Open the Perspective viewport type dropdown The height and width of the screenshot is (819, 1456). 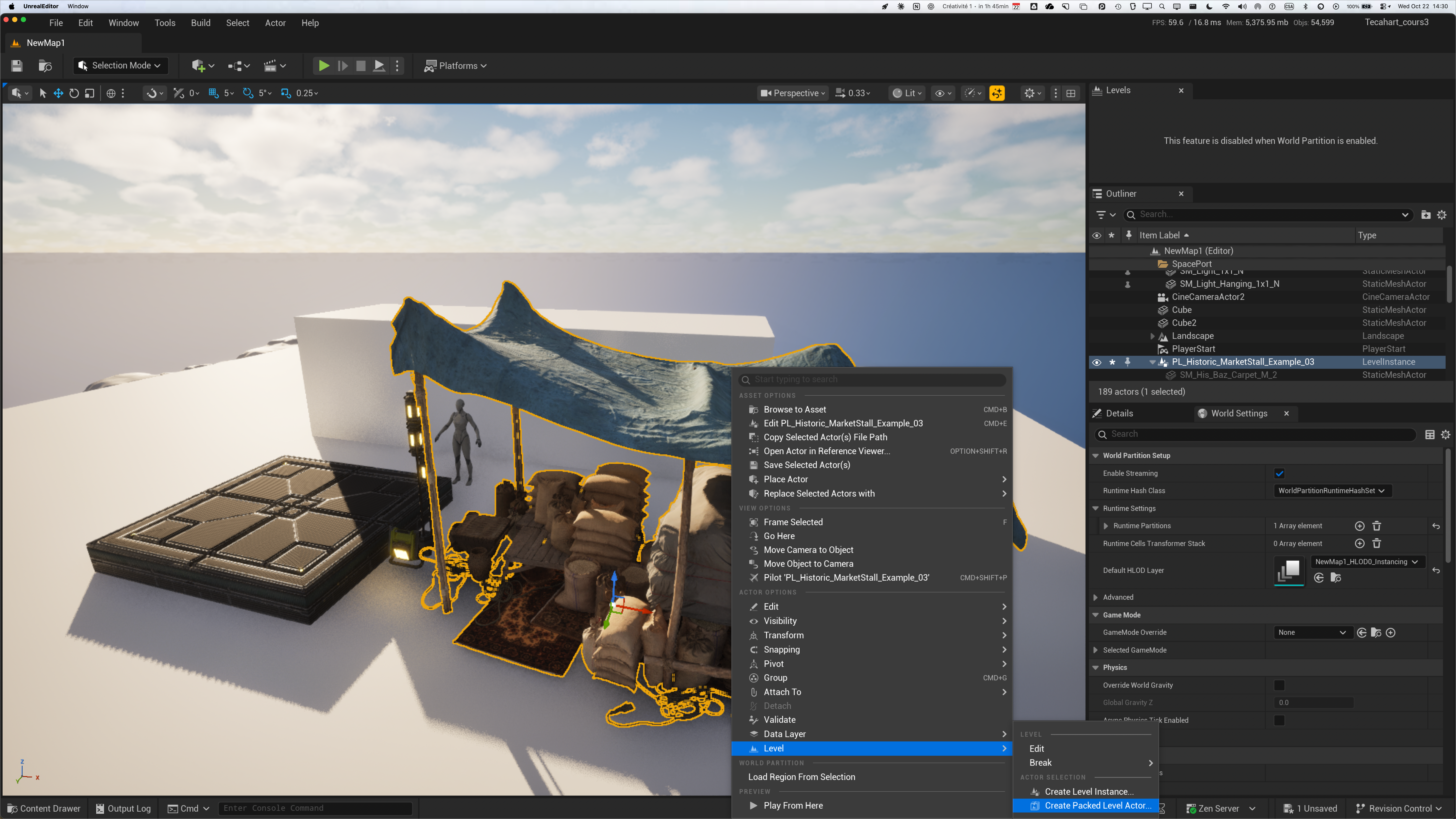point(793,93)
